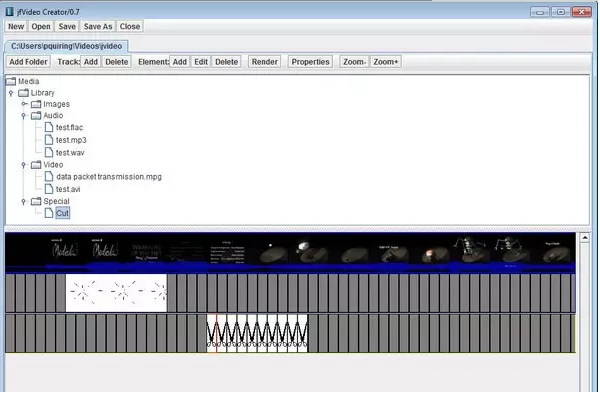Open a project with Open button

[x=41, y=26]
